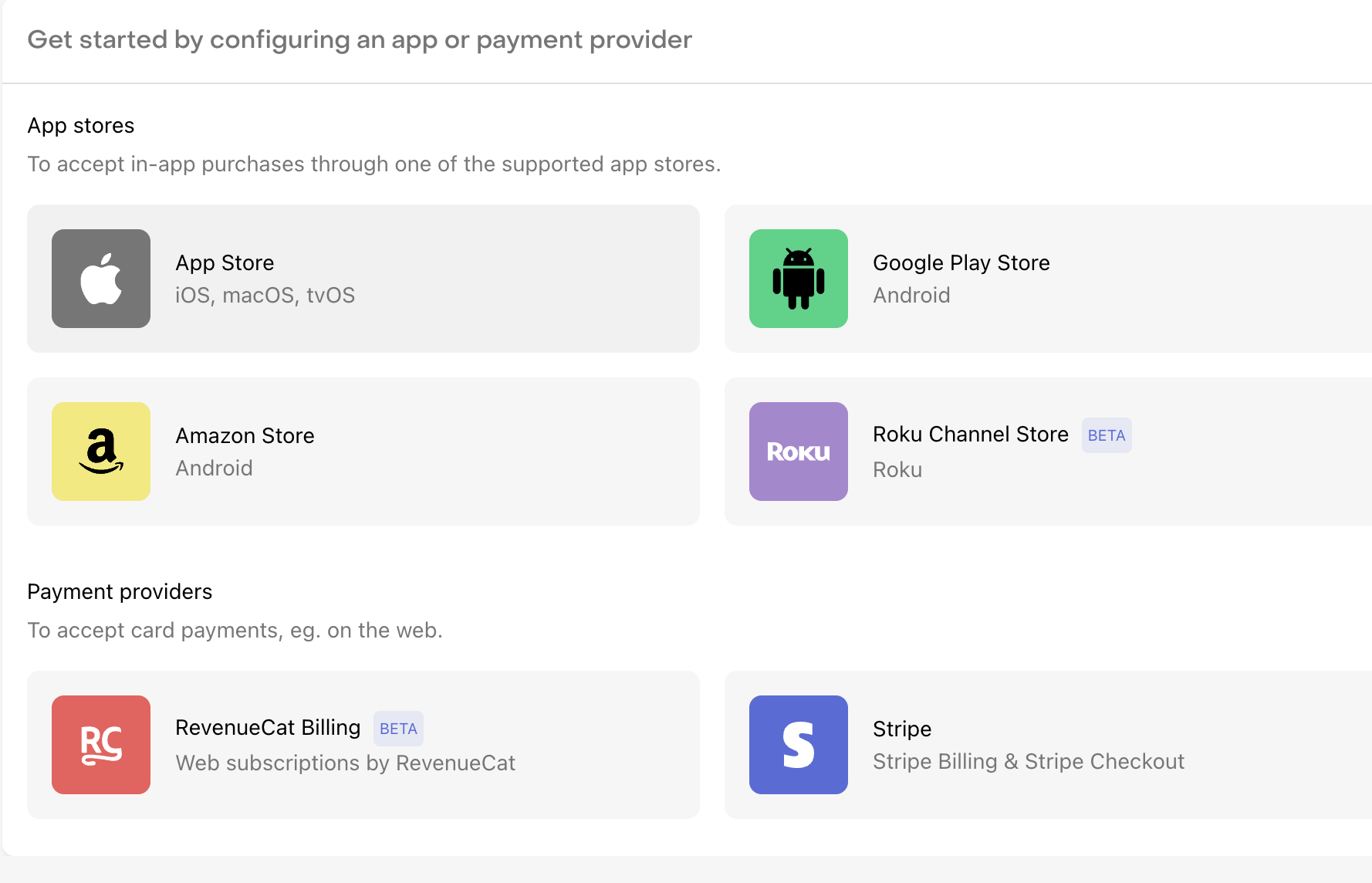Click the App stores section heading

point(80,125)
